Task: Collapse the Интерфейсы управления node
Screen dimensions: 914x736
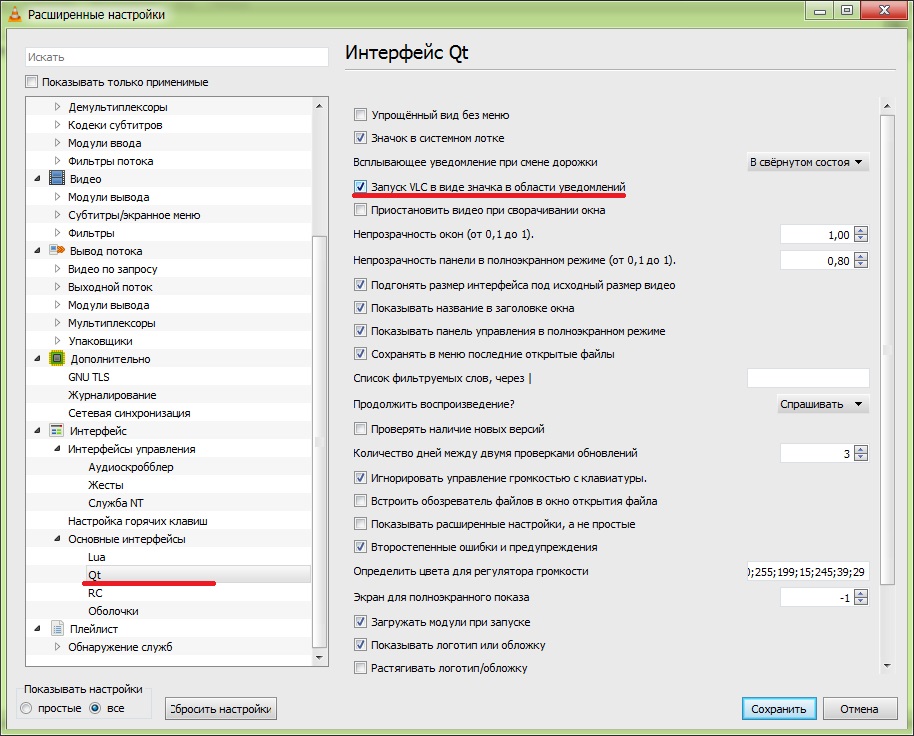Action: 57,449
